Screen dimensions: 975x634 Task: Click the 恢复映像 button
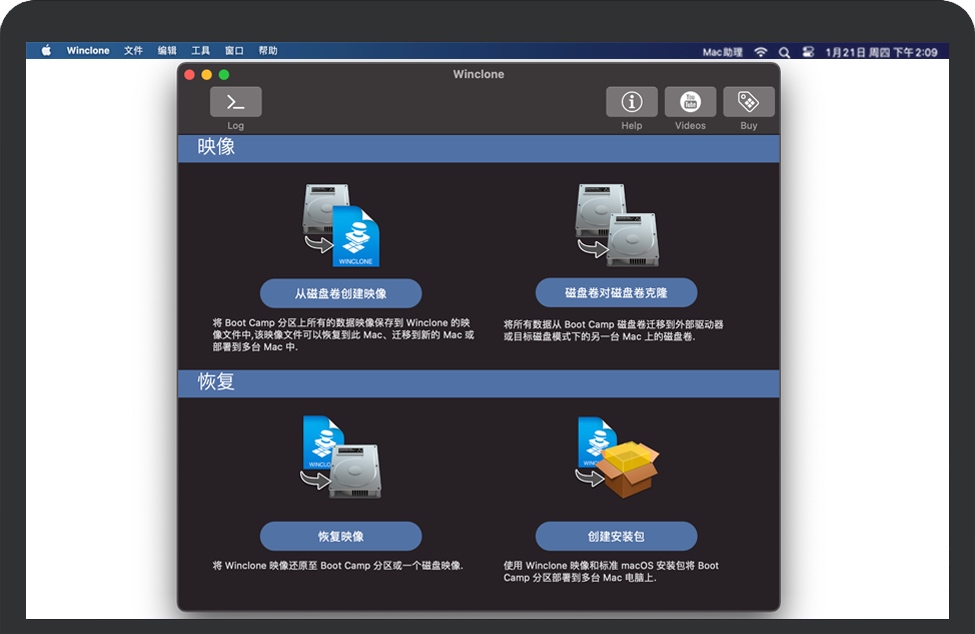(343, 536)
